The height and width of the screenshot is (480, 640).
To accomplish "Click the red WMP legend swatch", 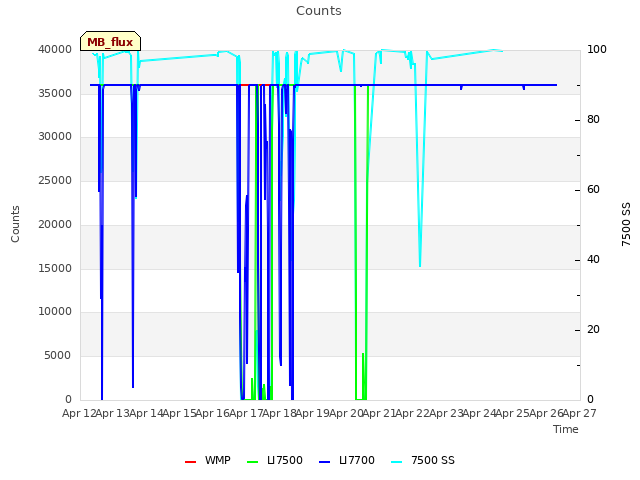I will tap(190, 462).
